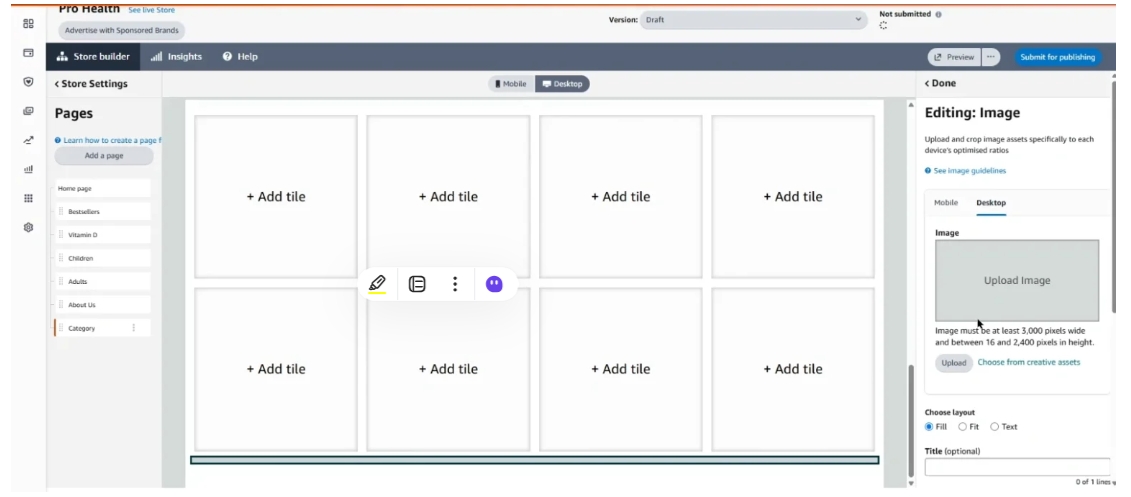Select the Fill layout option
1131x497 pixels.
pyautogui.click(x=936, y=427)
